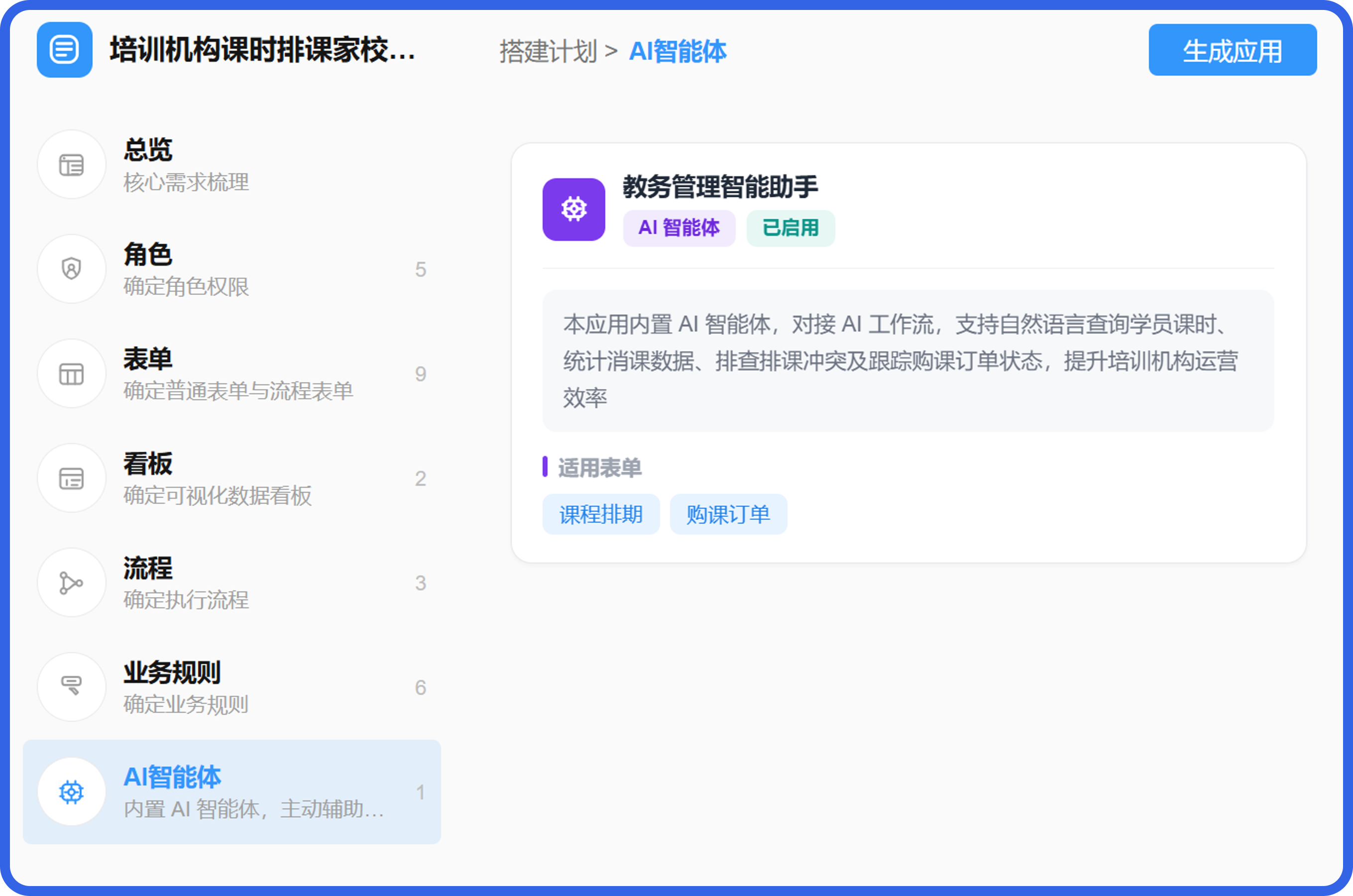This screenshot has width=1353, height=896.
Task: Go to 搭建计划 in breadcrumb
Action: [x=548, y=51]
